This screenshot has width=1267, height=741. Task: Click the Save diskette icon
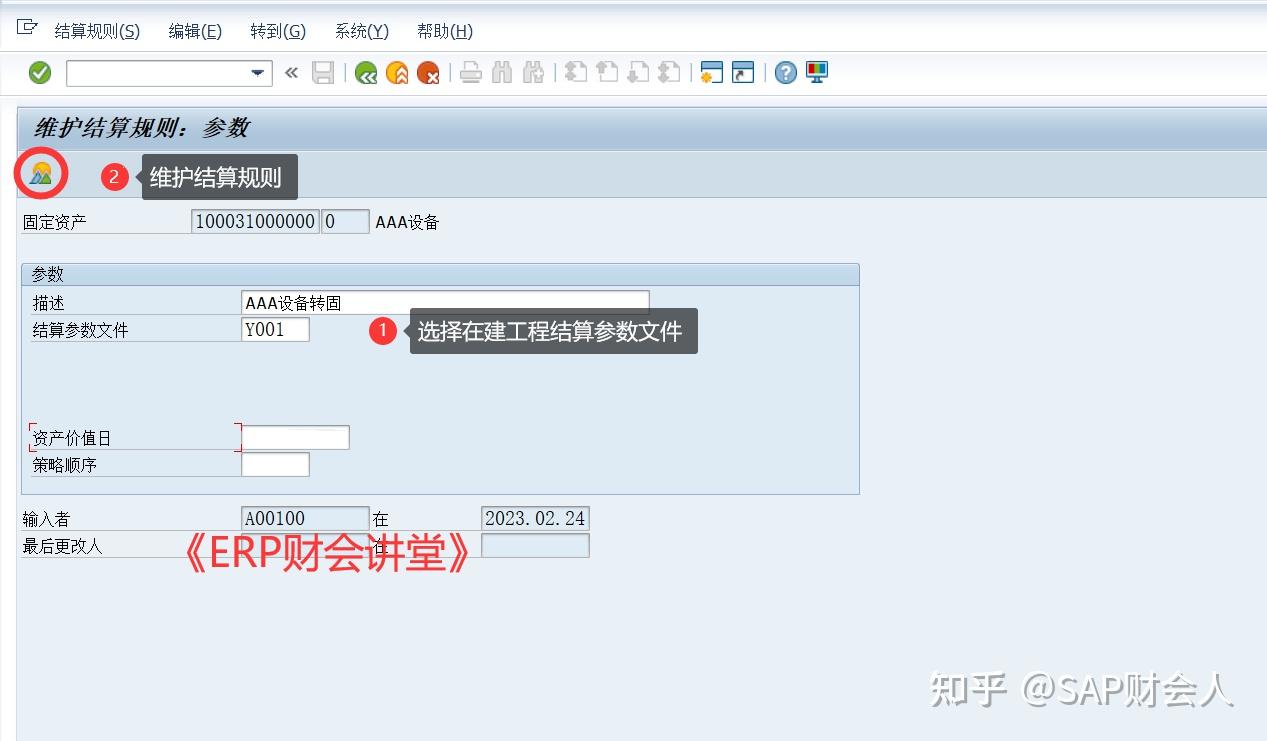(322, 72)
